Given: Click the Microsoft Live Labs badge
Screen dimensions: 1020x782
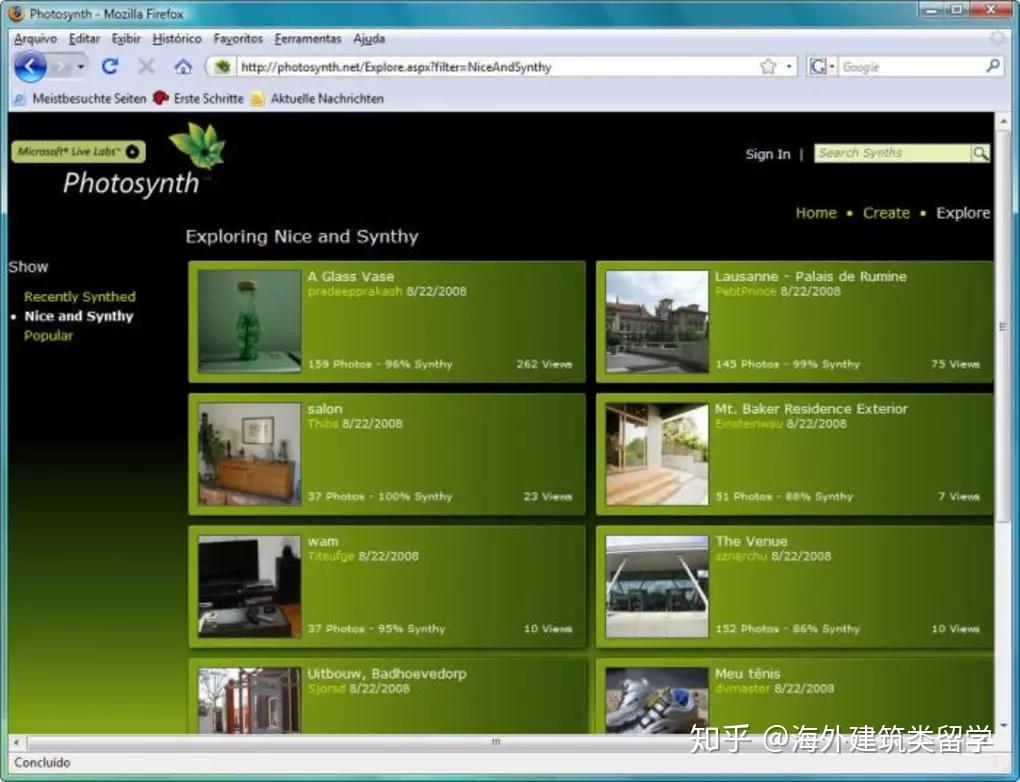Looking at the screenshot, I should pos(78,152).
